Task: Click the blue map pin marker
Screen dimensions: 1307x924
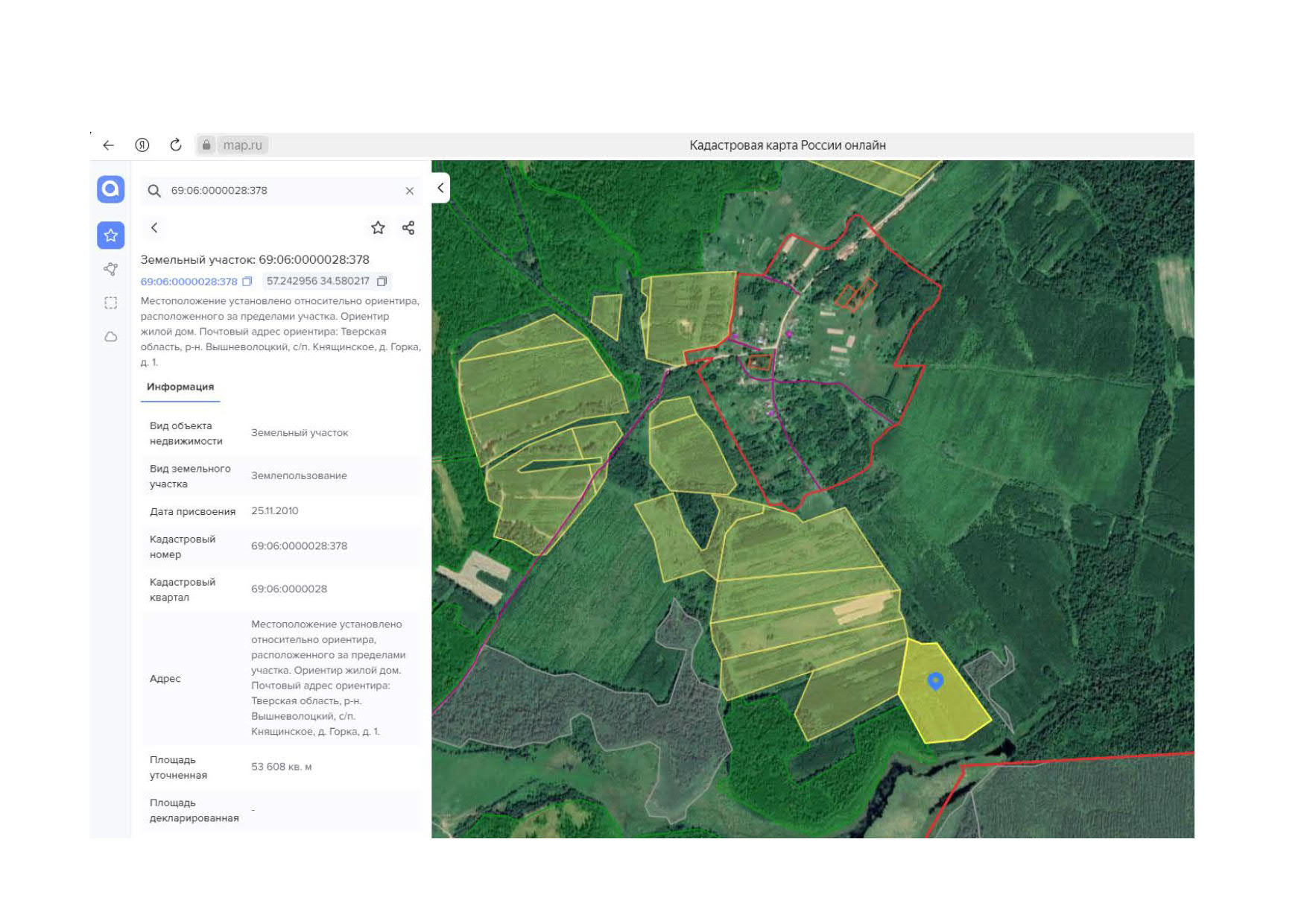Action: [935, 681]
